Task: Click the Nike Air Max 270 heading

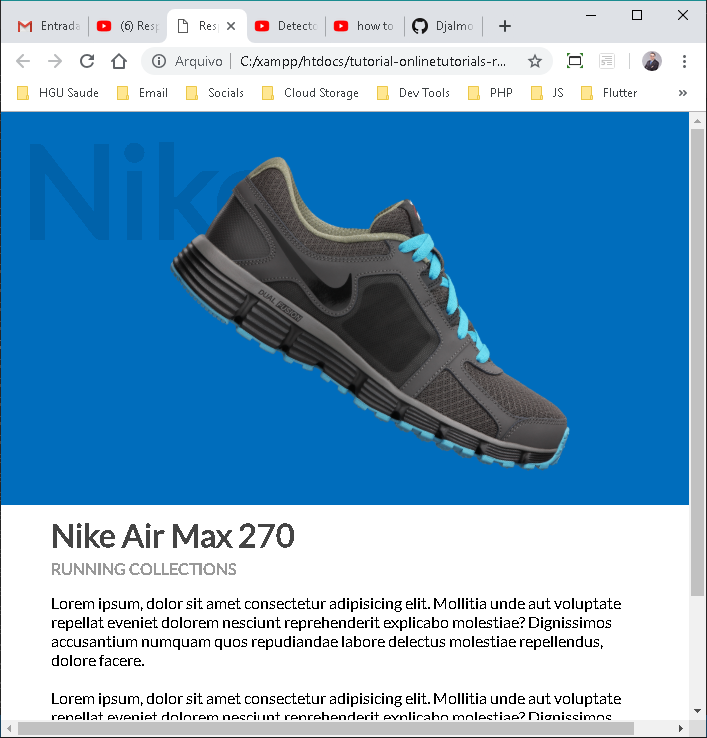Action: (173, 536)
